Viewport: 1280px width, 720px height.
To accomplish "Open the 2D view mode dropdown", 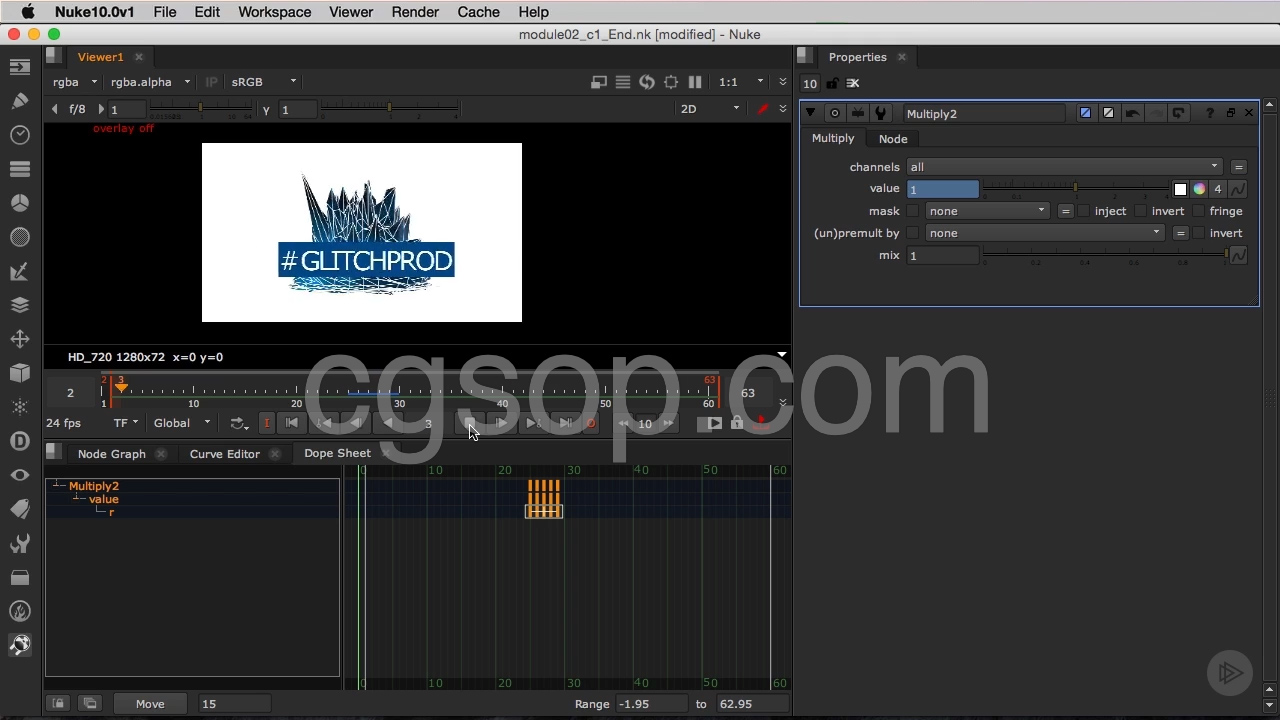I will [710, 109].
